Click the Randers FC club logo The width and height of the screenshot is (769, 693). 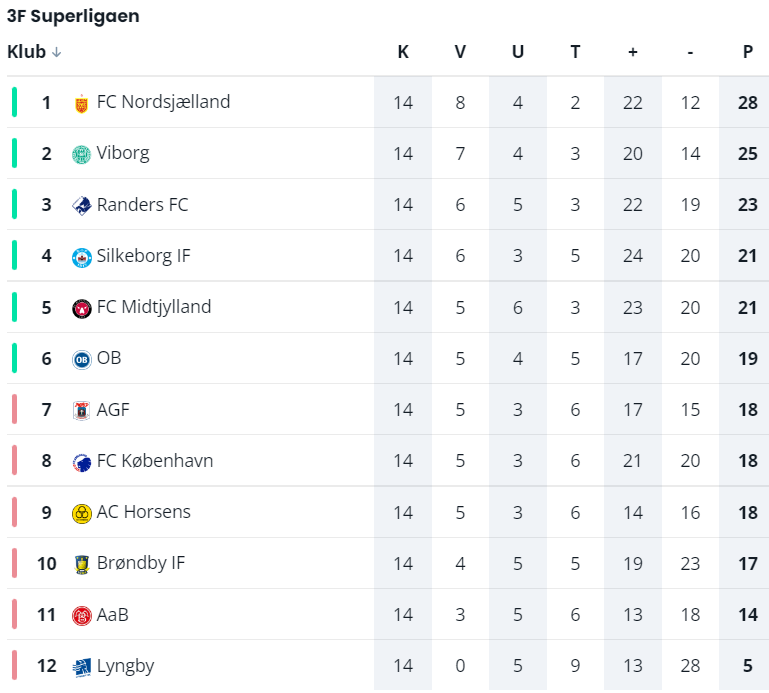[82, 206]
